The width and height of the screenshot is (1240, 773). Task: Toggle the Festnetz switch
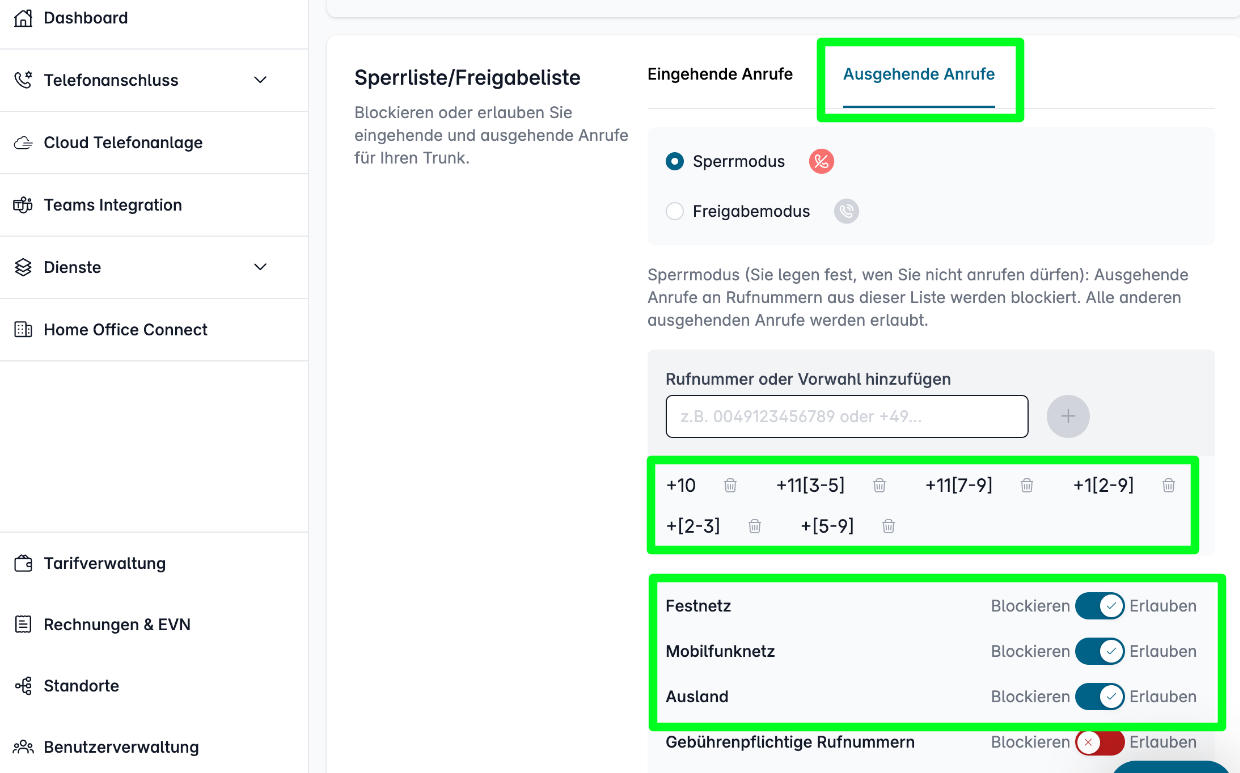coord(1100,606)
